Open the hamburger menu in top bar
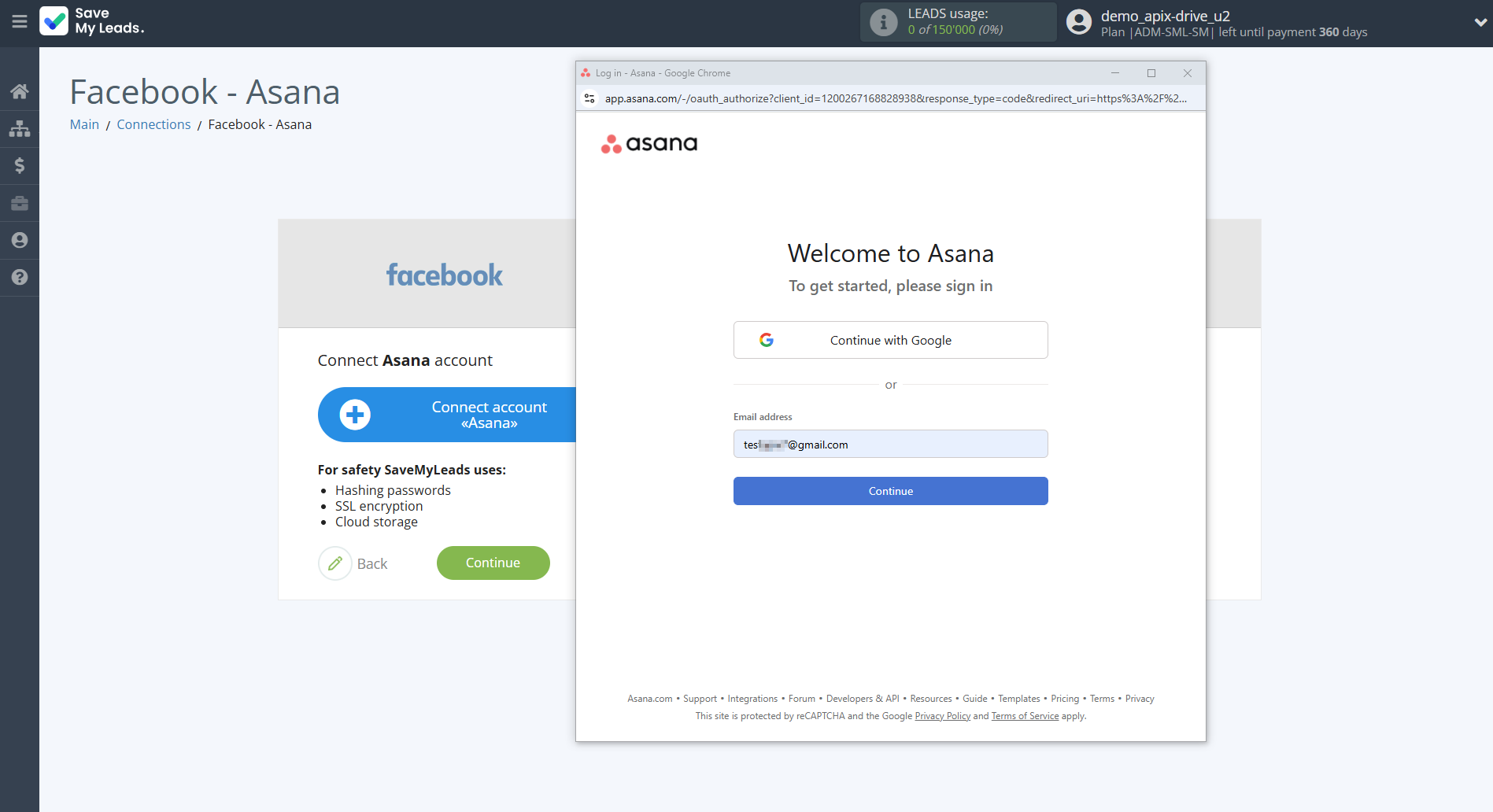The image size is (1493, 812). click(x=20, y=22)
